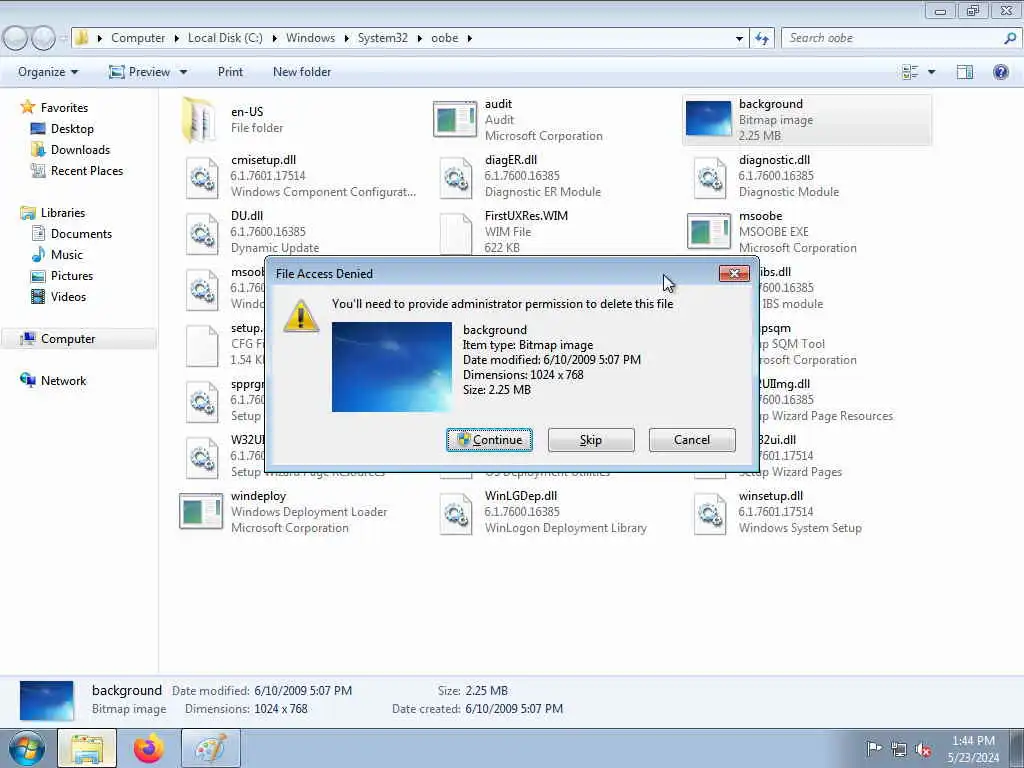Click the Skip button

point(590,440)
